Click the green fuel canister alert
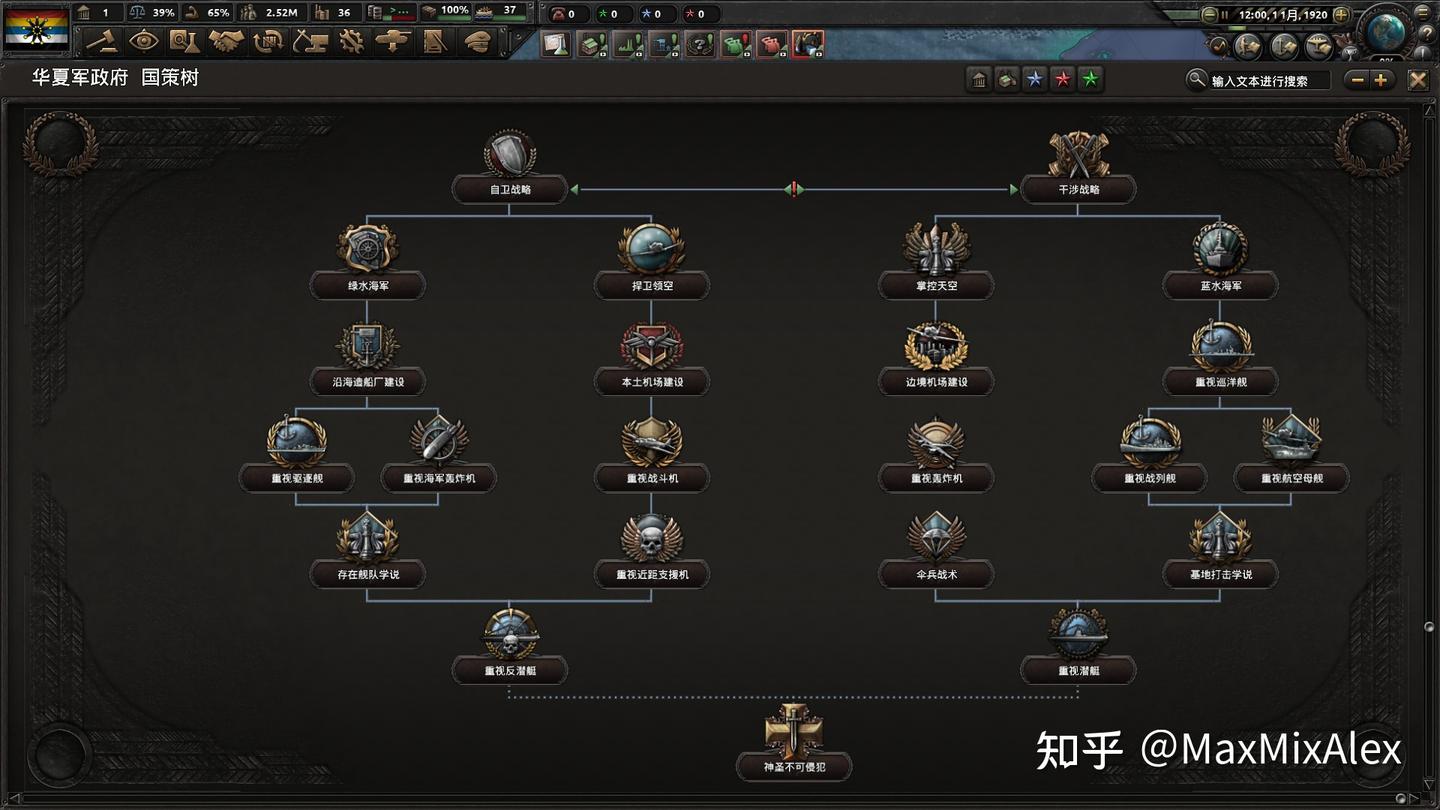Screen dimensions: 1440x810 [736, 44]
